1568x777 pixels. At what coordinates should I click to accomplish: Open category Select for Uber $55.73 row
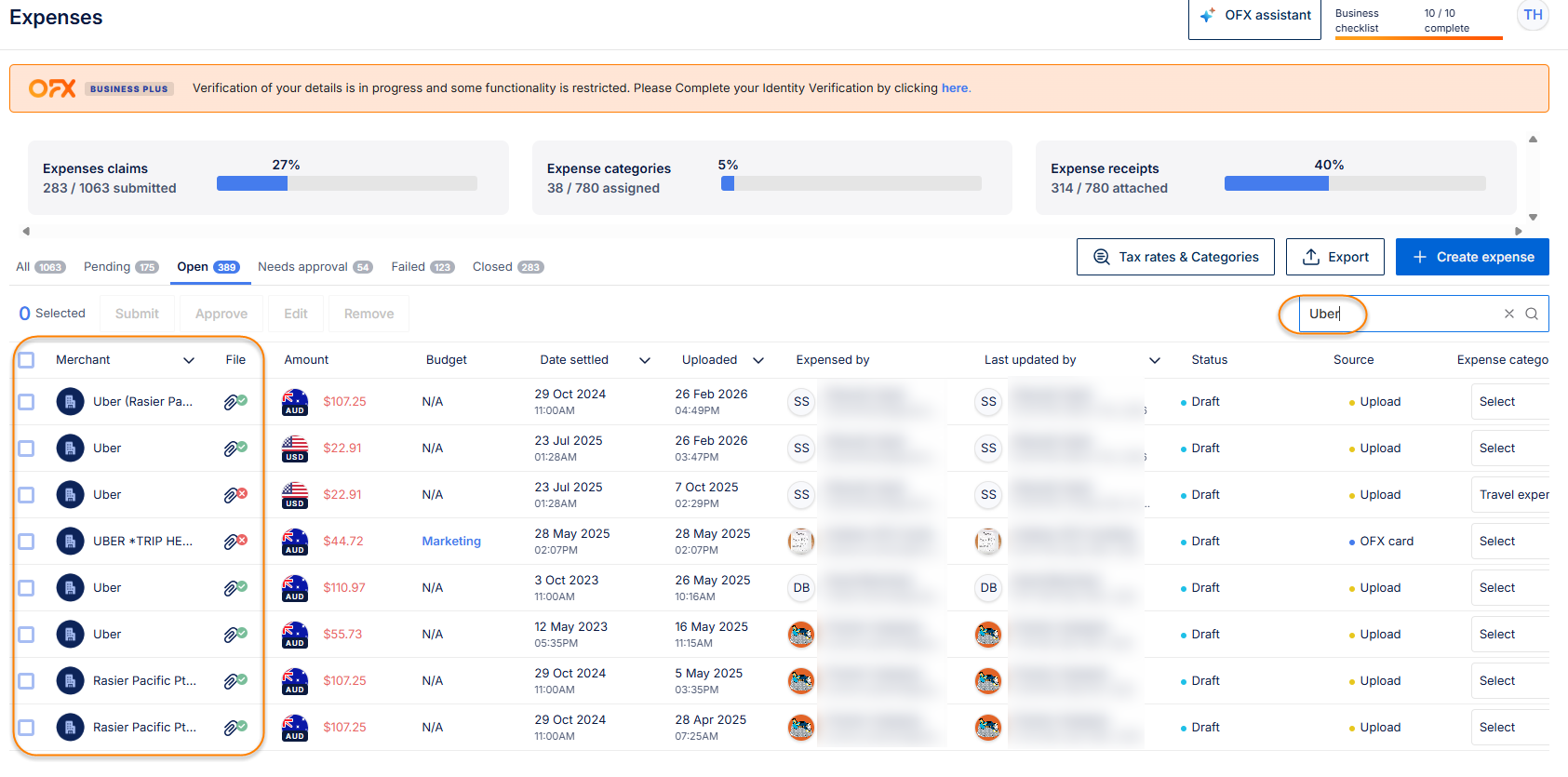[x=1510, y=635]
